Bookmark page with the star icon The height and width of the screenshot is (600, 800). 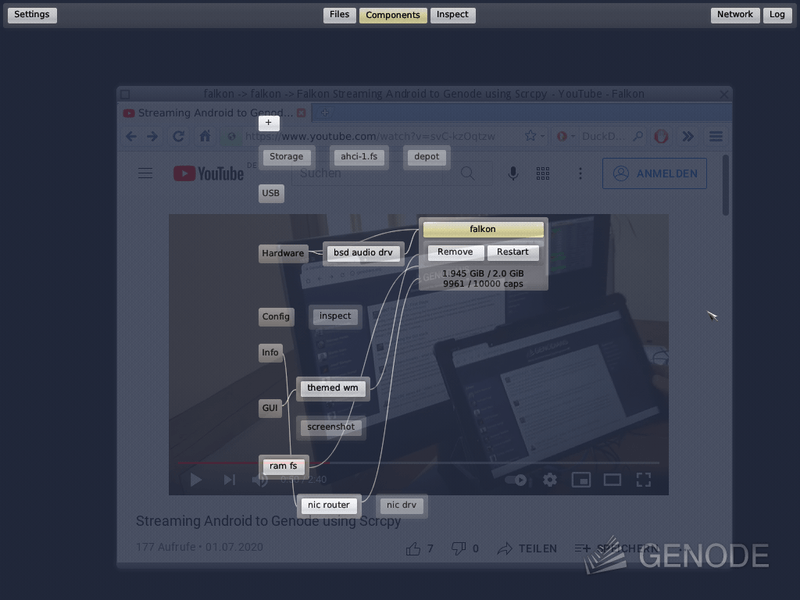(531, 136)
